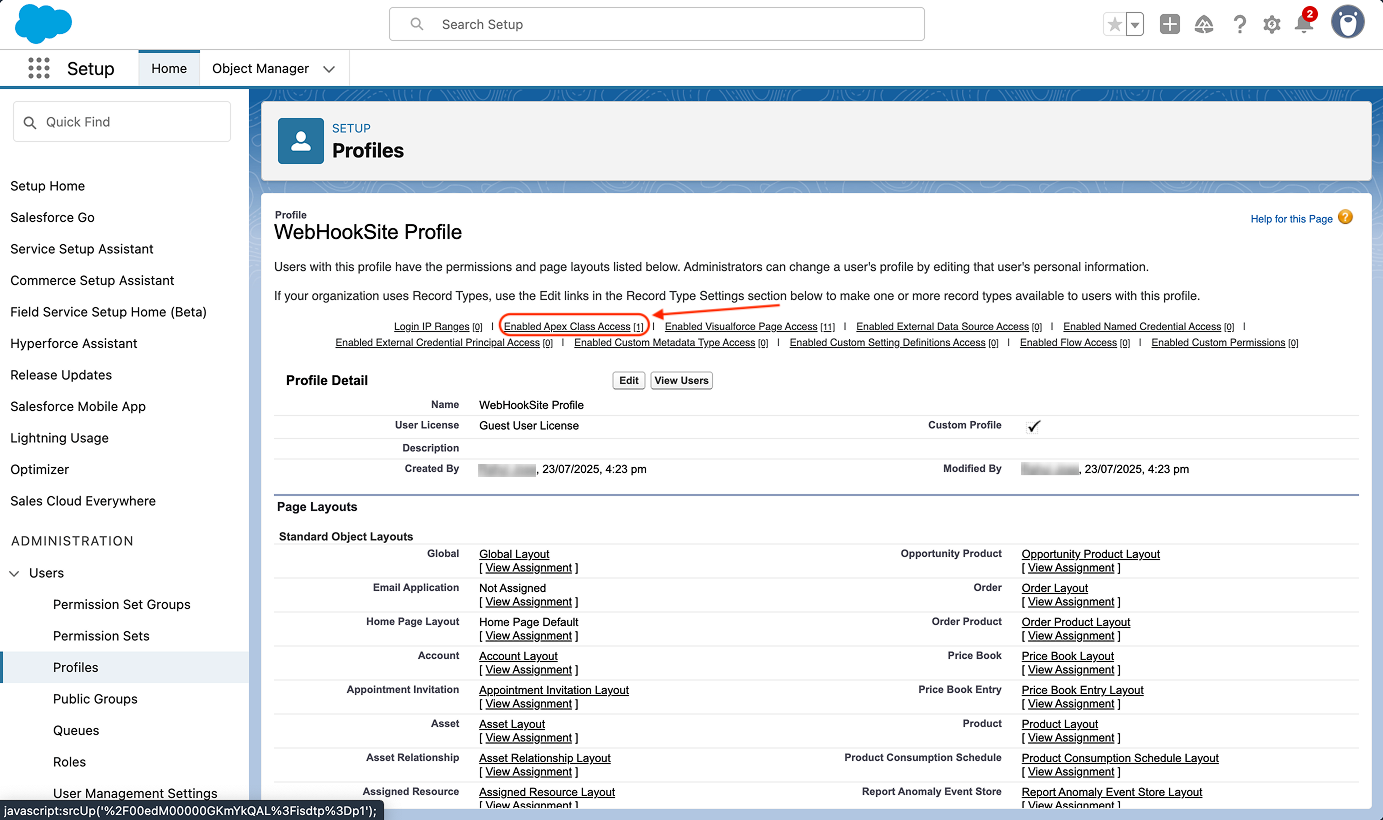Click the Search Setup field
Image resolution: width=1383 pixels, height=820 pixels.
[657, 24]
